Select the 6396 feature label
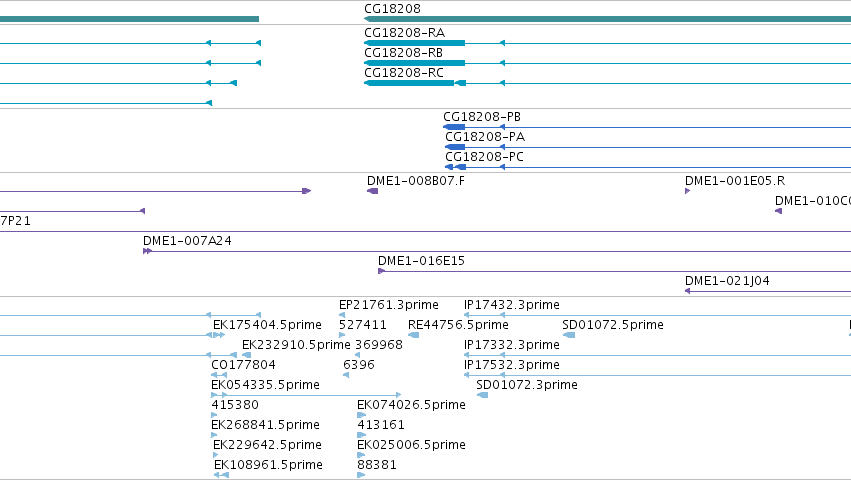The image size is (851, 480). coord(359,365)
